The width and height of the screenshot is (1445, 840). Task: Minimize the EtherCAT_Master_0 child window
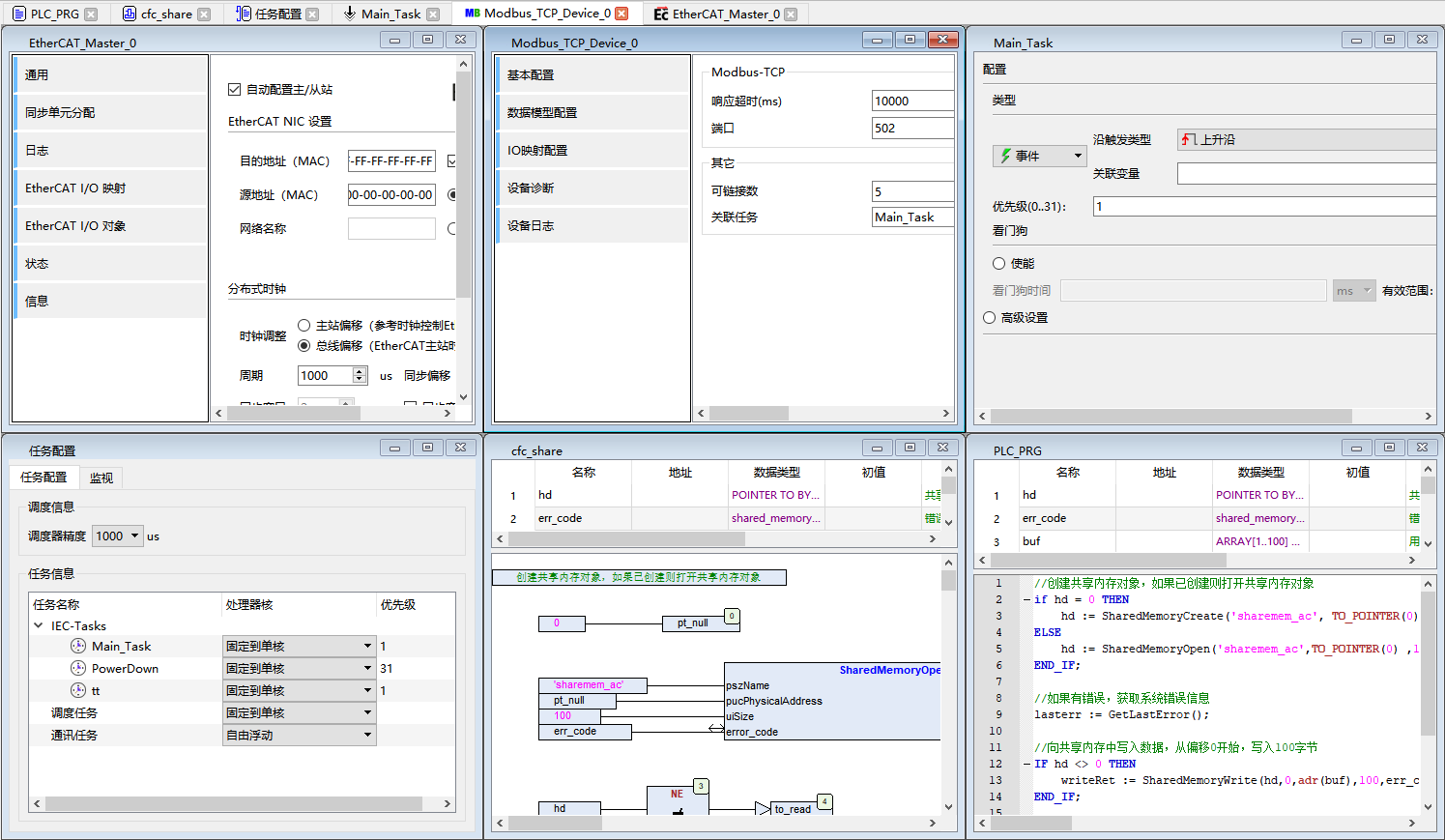(394, 40)
